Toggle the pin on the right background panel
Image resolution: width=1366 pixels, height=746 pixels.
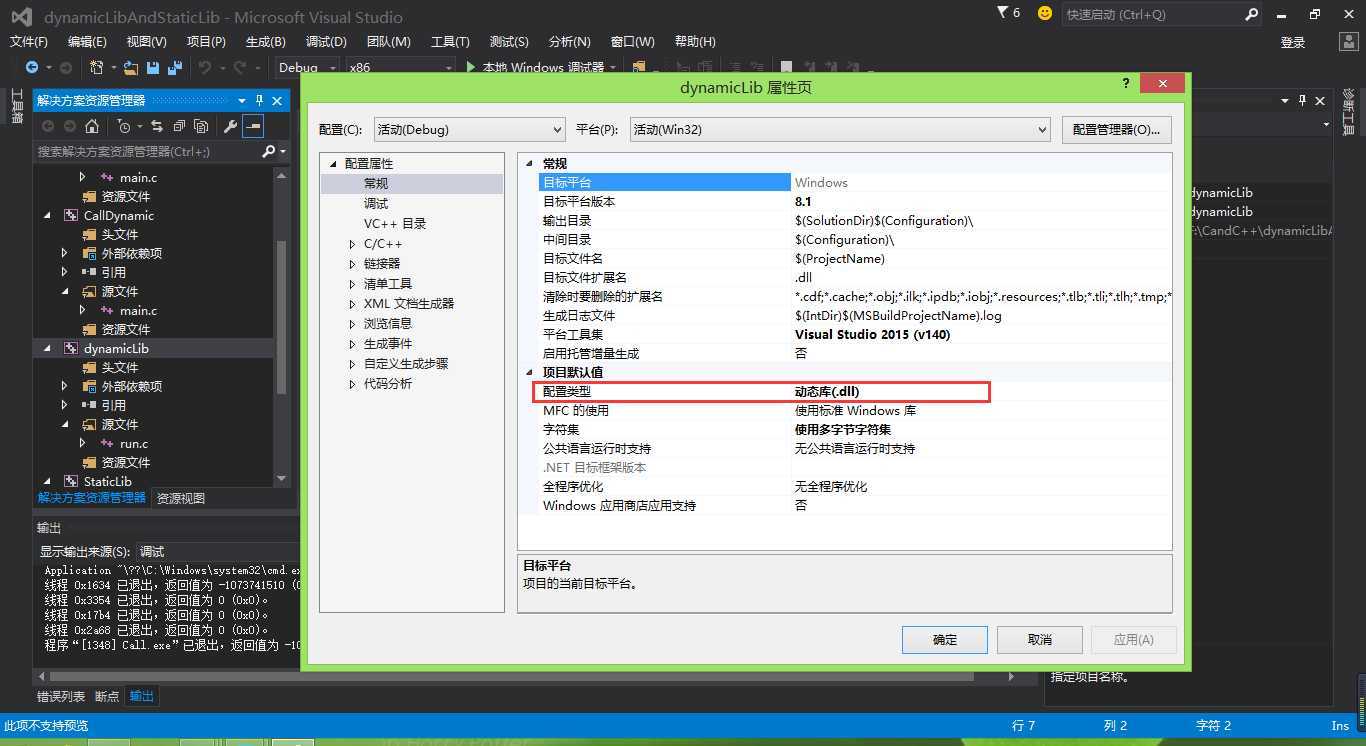1302,100
